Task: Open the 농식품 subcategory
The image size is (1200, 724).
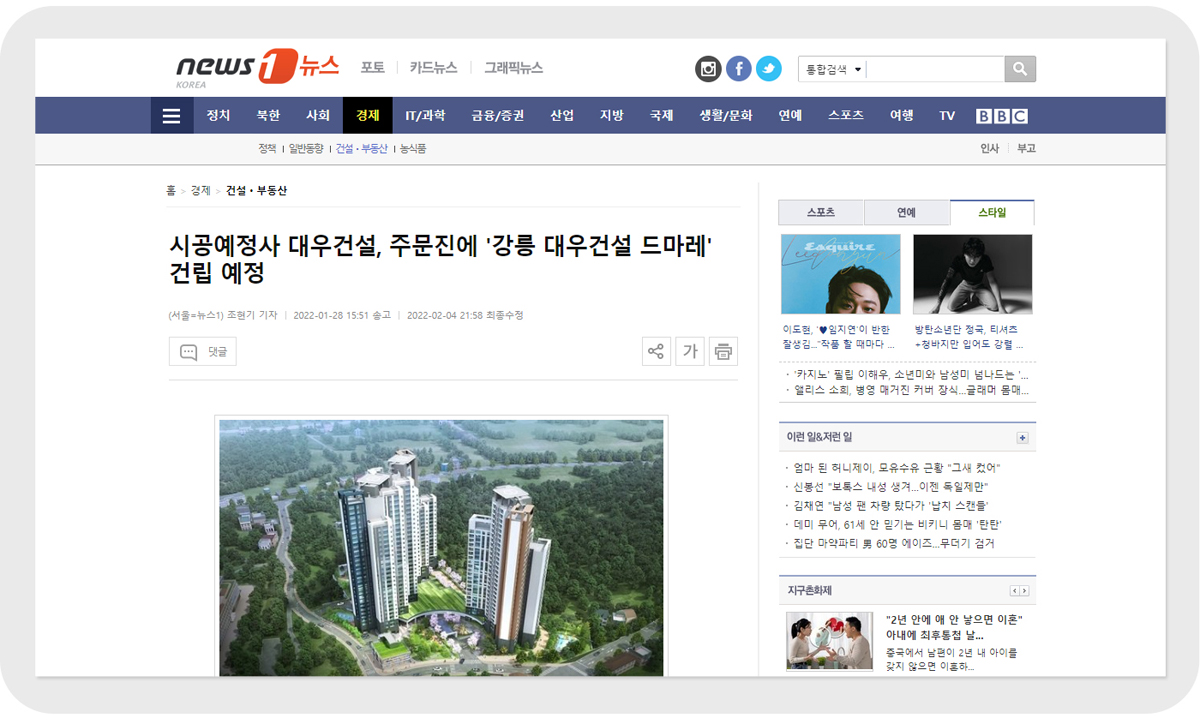Action: [413, 149]
